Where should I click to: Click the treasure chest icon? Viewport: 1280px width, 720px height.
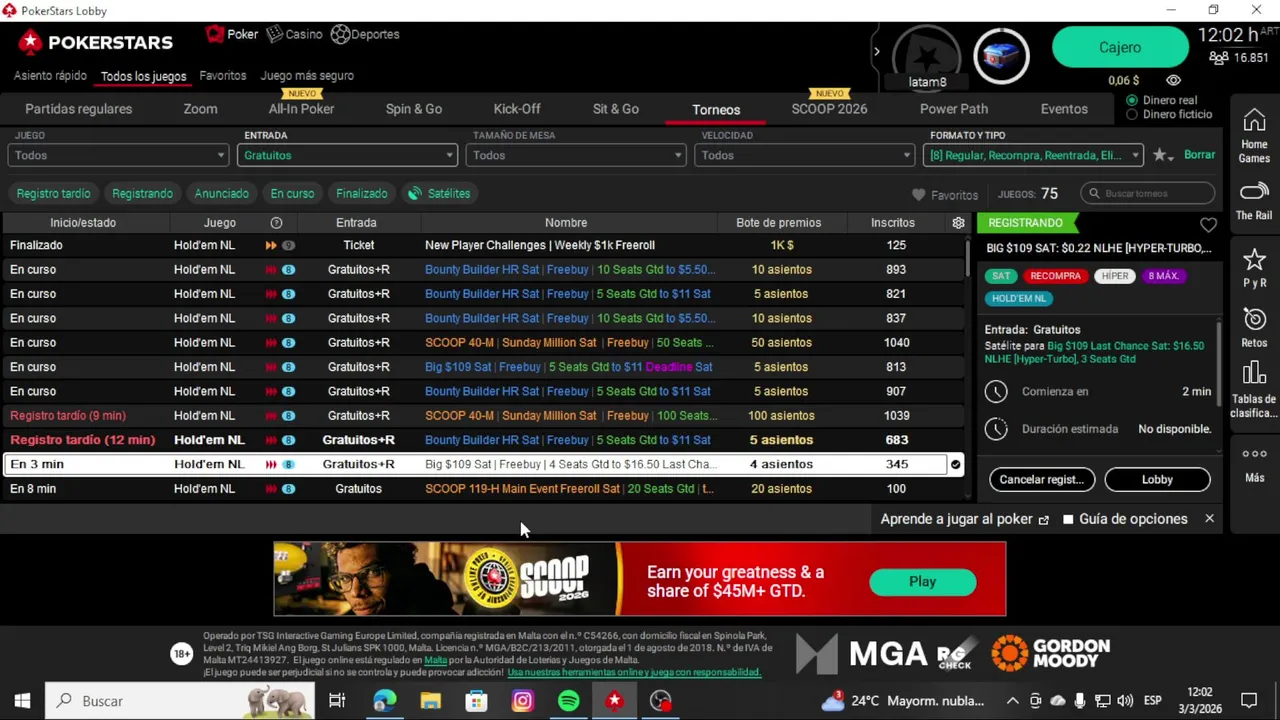(1001, 54)
